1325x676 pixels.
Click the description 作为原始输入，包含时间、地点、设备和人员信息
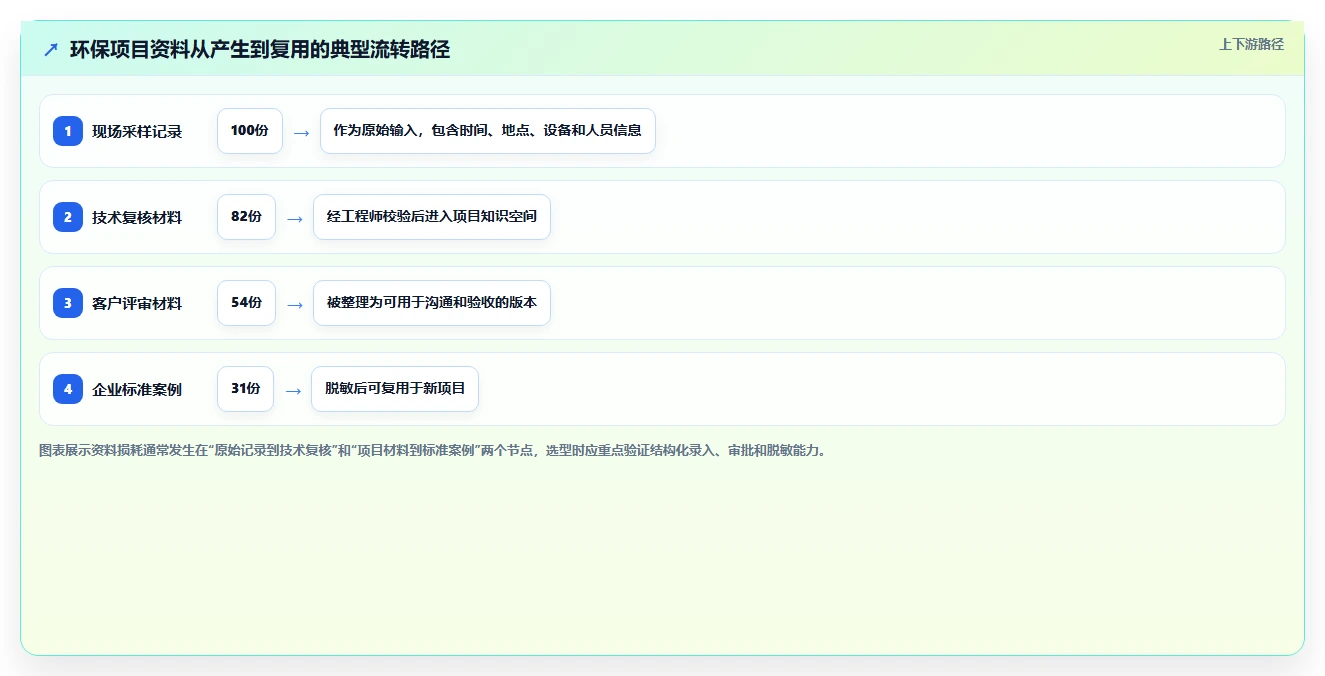click(488, 131)
